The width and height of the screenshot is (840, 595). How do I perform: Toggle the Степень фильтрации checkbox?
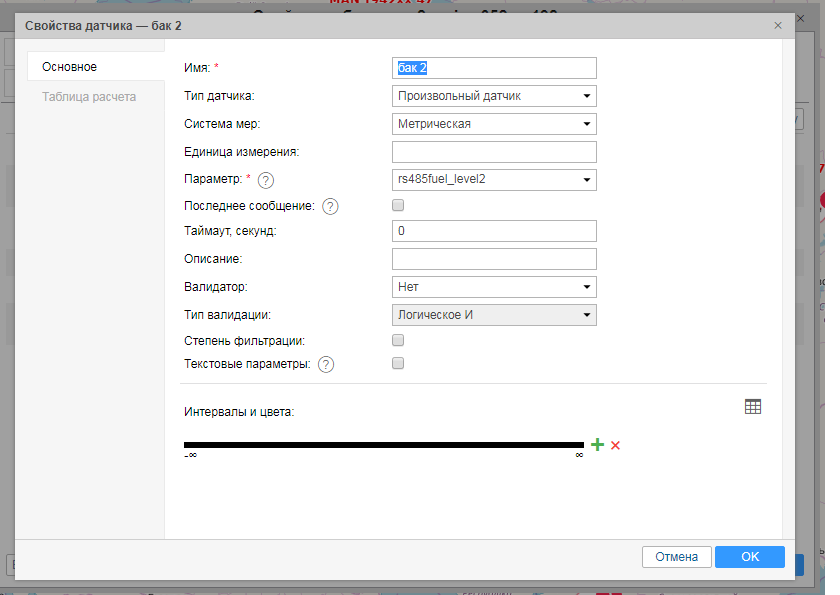point(398,340)
